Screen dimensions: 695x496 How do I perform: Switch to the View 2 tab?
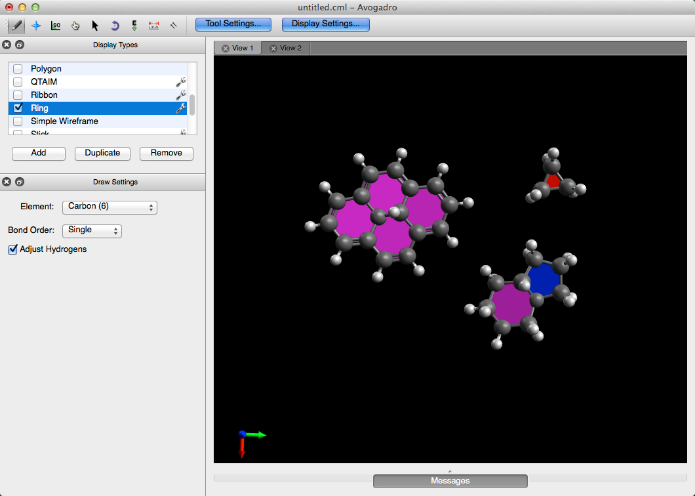pyautogui.click(x=289, y=48)
